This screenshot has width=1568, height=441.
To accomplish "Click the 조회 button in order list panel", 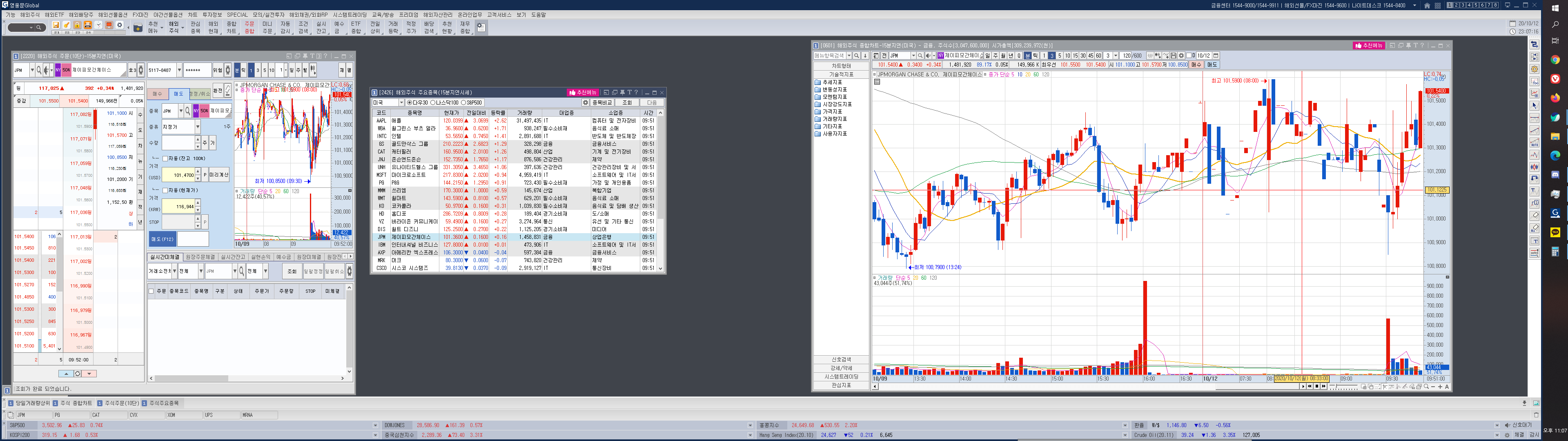I will point(292,271).
